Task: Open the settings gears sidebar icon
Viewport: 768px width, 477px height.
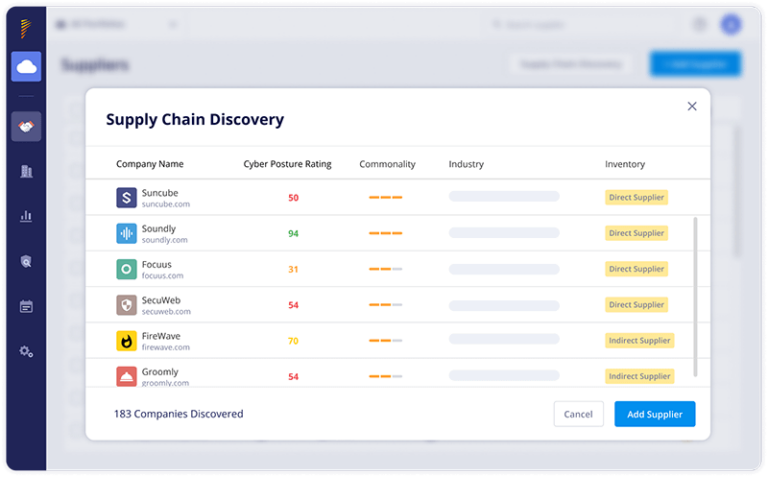Action: pyautogui.click(x=26, y=351)
